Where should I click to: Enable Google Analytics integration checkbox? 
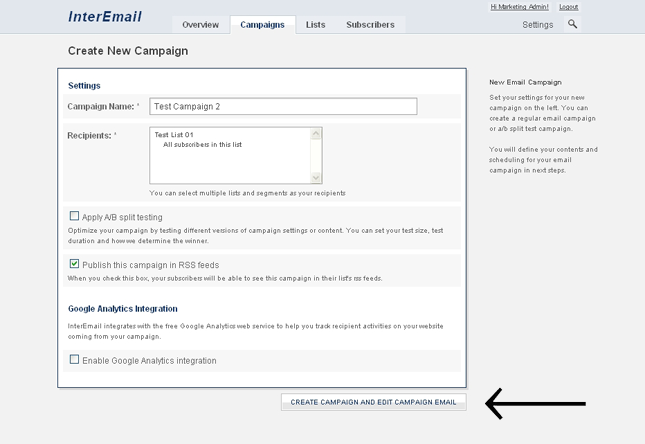[x=74, y=360]
